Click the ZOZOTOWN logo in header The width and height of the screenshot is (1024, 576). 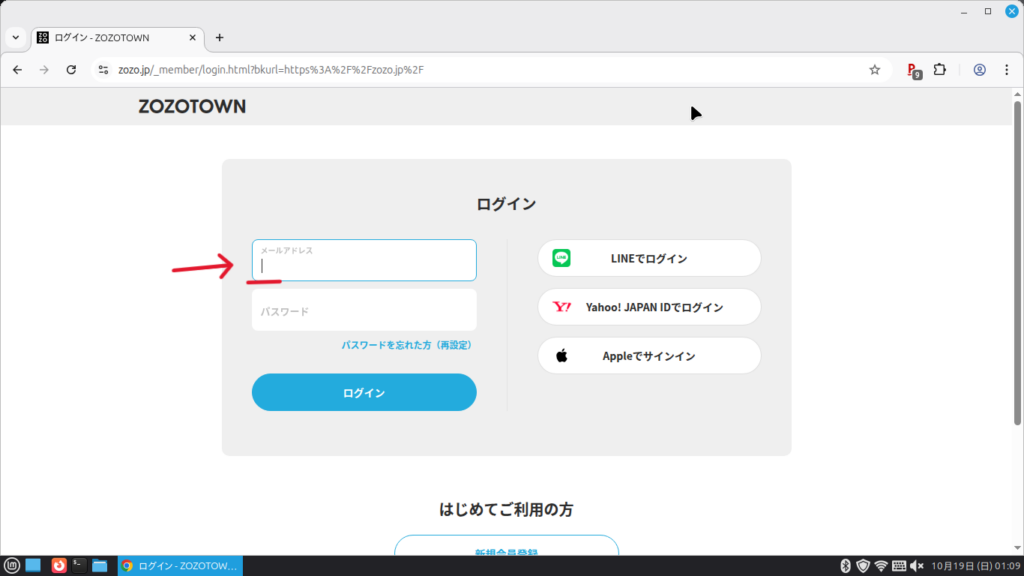[x=192, y=106]
